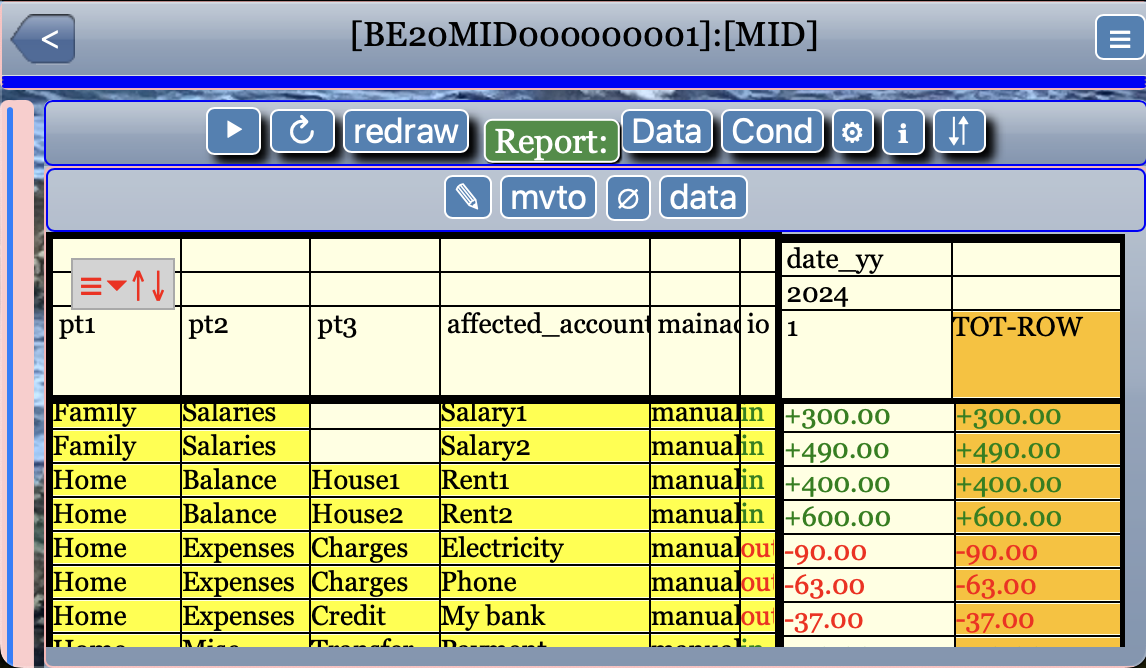Open settings via the gear icon
The width and height of the screenshot is (1146, 668).
pyautogui.click(x=853, y=132)
